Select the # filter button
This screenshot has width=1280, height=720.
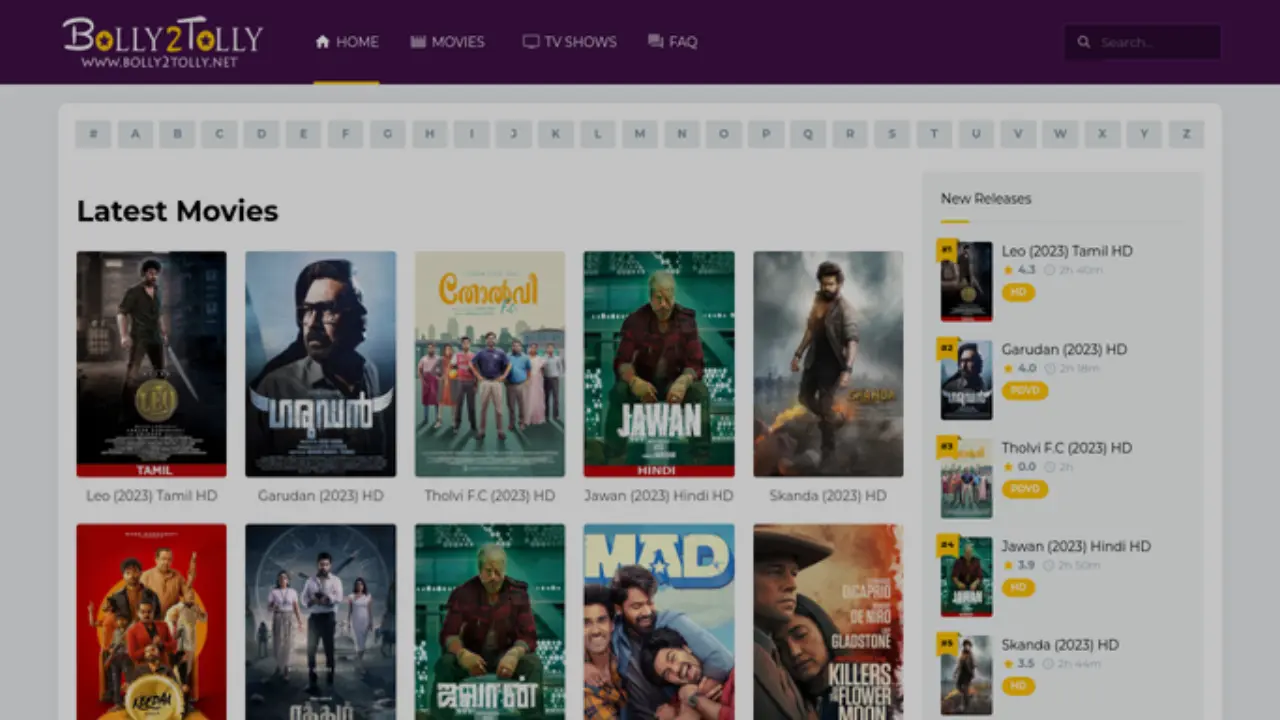[93, 134]
